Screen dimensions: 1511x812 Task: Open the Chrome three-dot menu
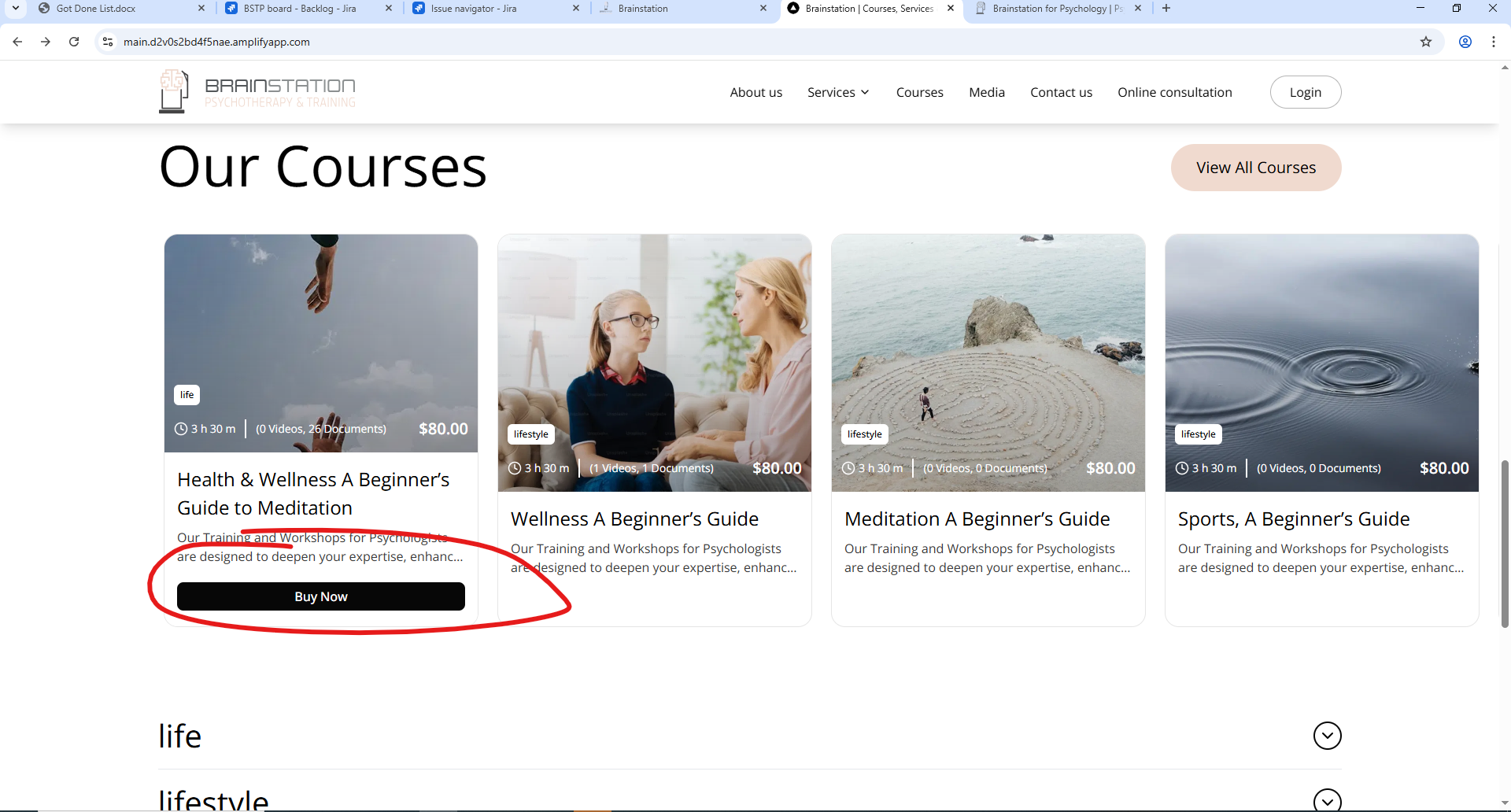pos(1493,42)
